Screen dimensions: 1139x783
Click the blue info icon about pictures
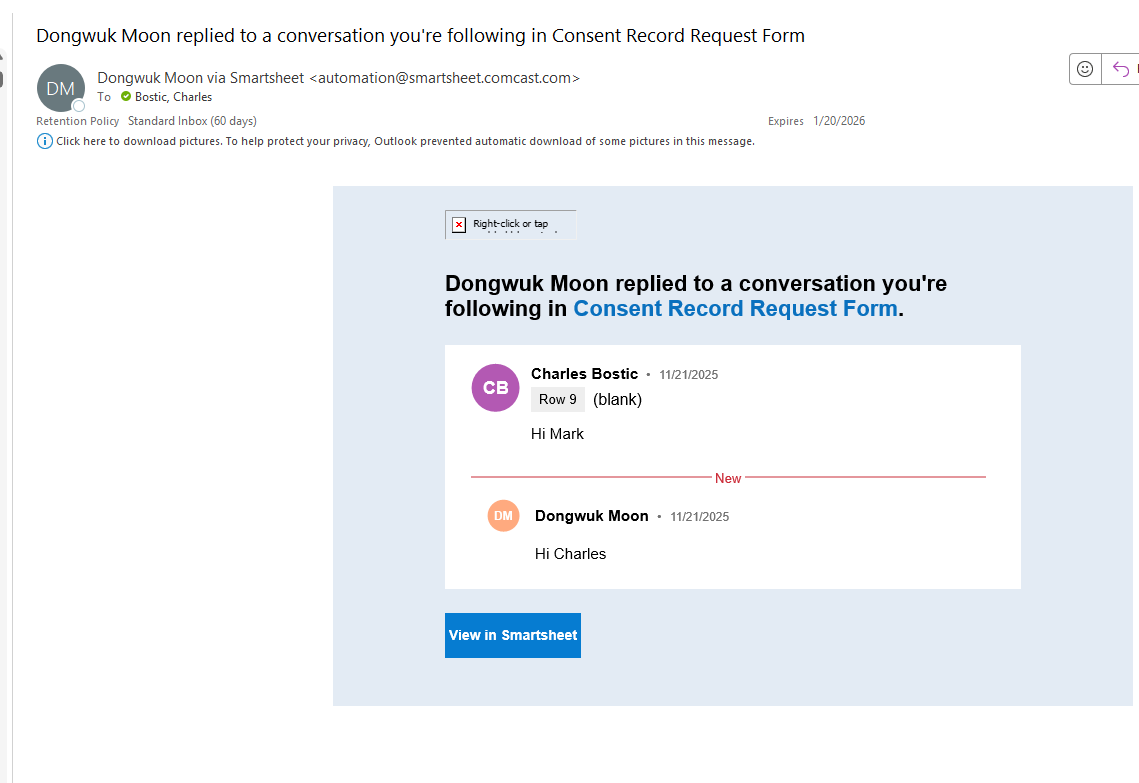(x=44, y=141)
